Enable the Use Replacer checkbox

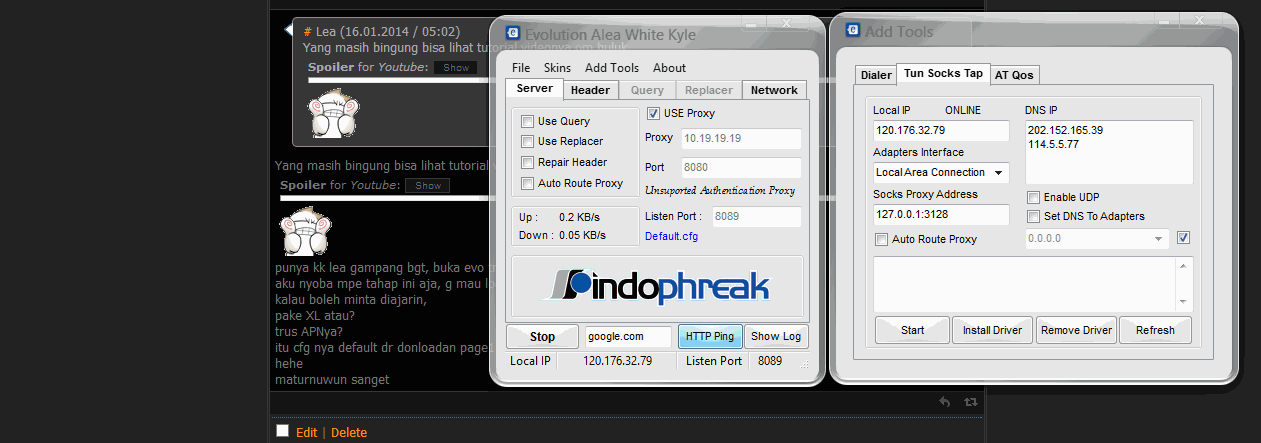pos(527,141)
